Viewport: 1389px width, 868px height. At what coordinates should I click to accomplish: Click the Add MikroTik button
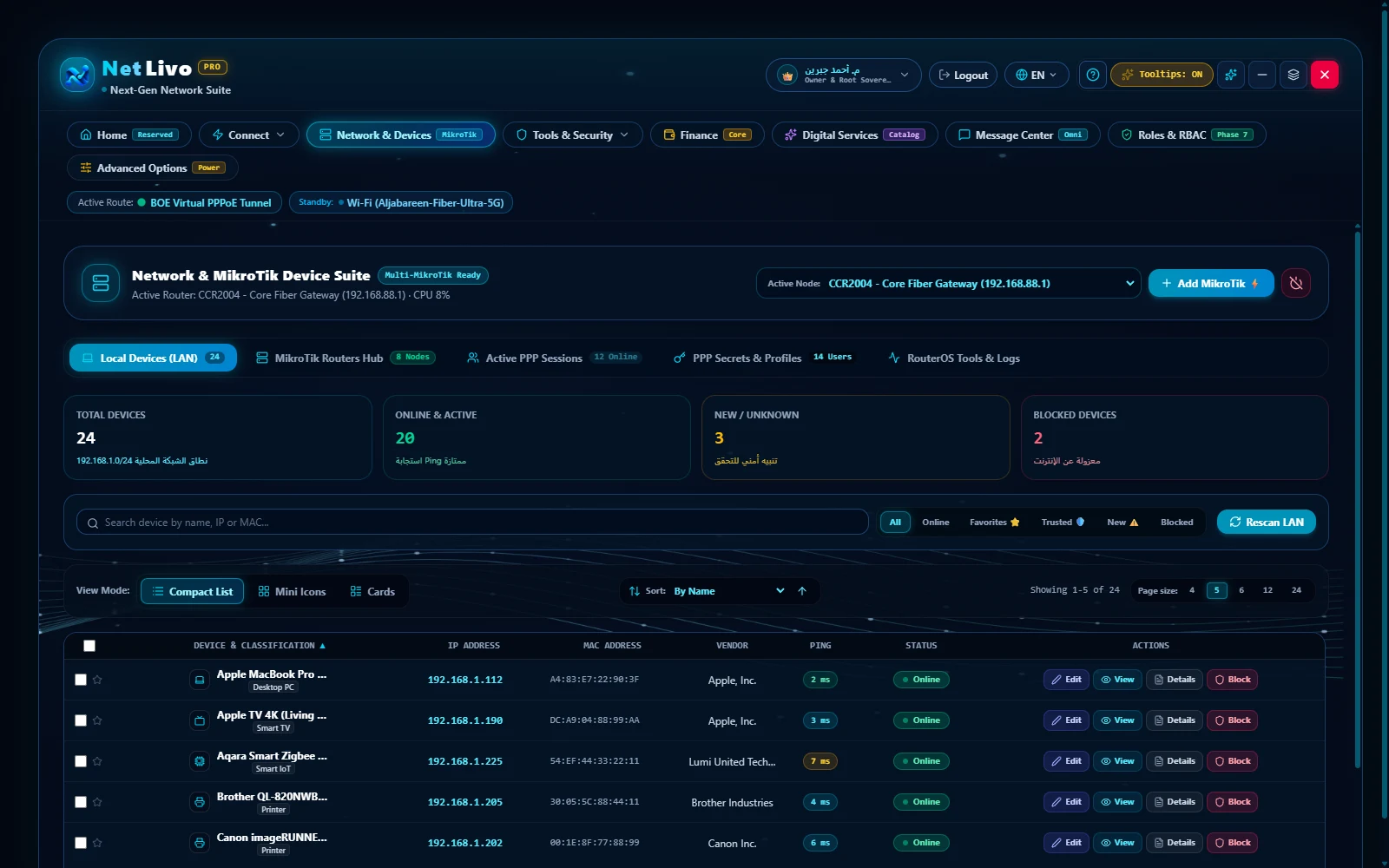[1211, 283]
